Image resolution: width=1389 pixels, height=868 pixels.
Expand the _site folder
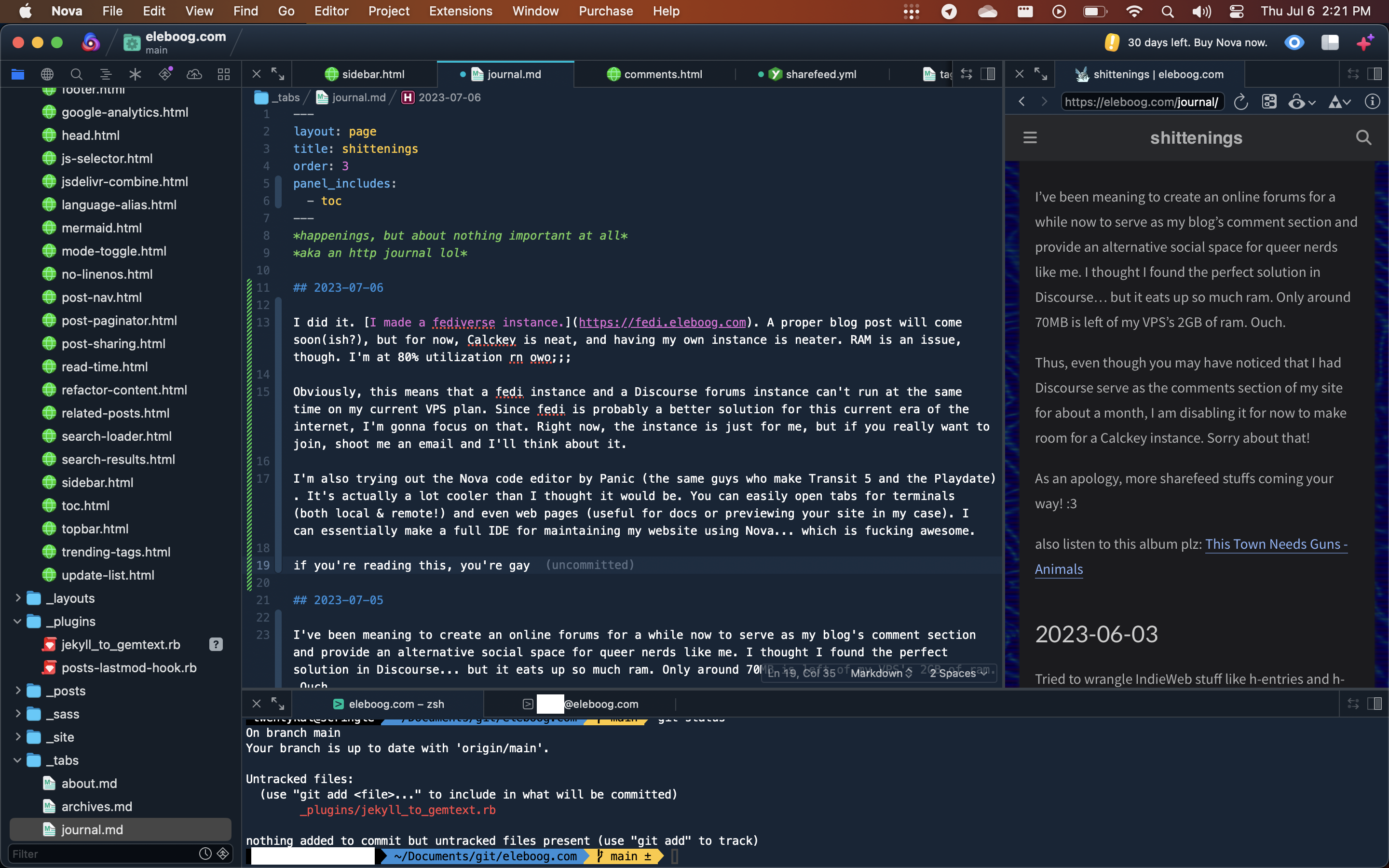(x=17, y=736)
